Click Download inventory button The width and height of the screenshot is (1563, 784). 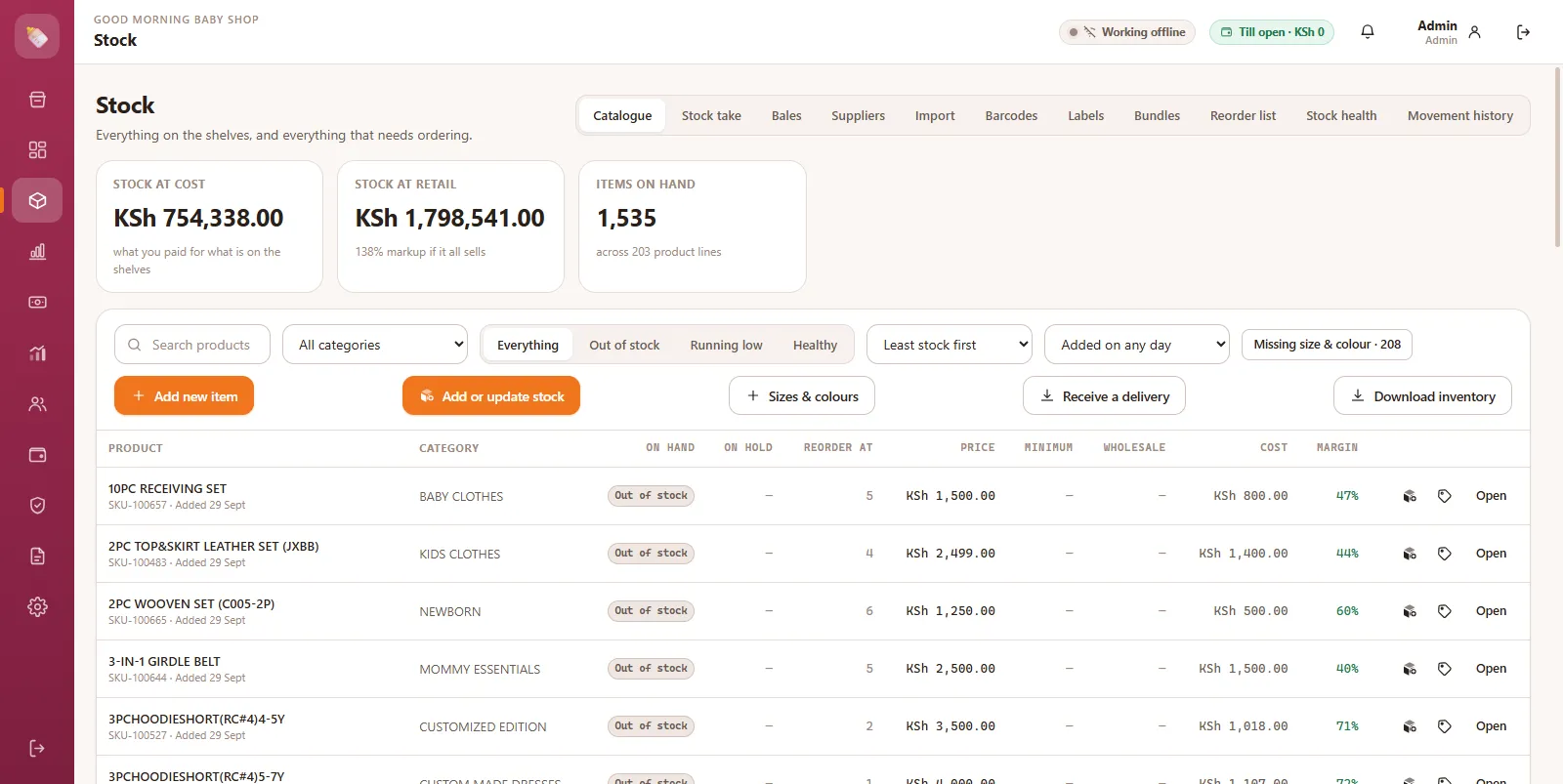1422,396
